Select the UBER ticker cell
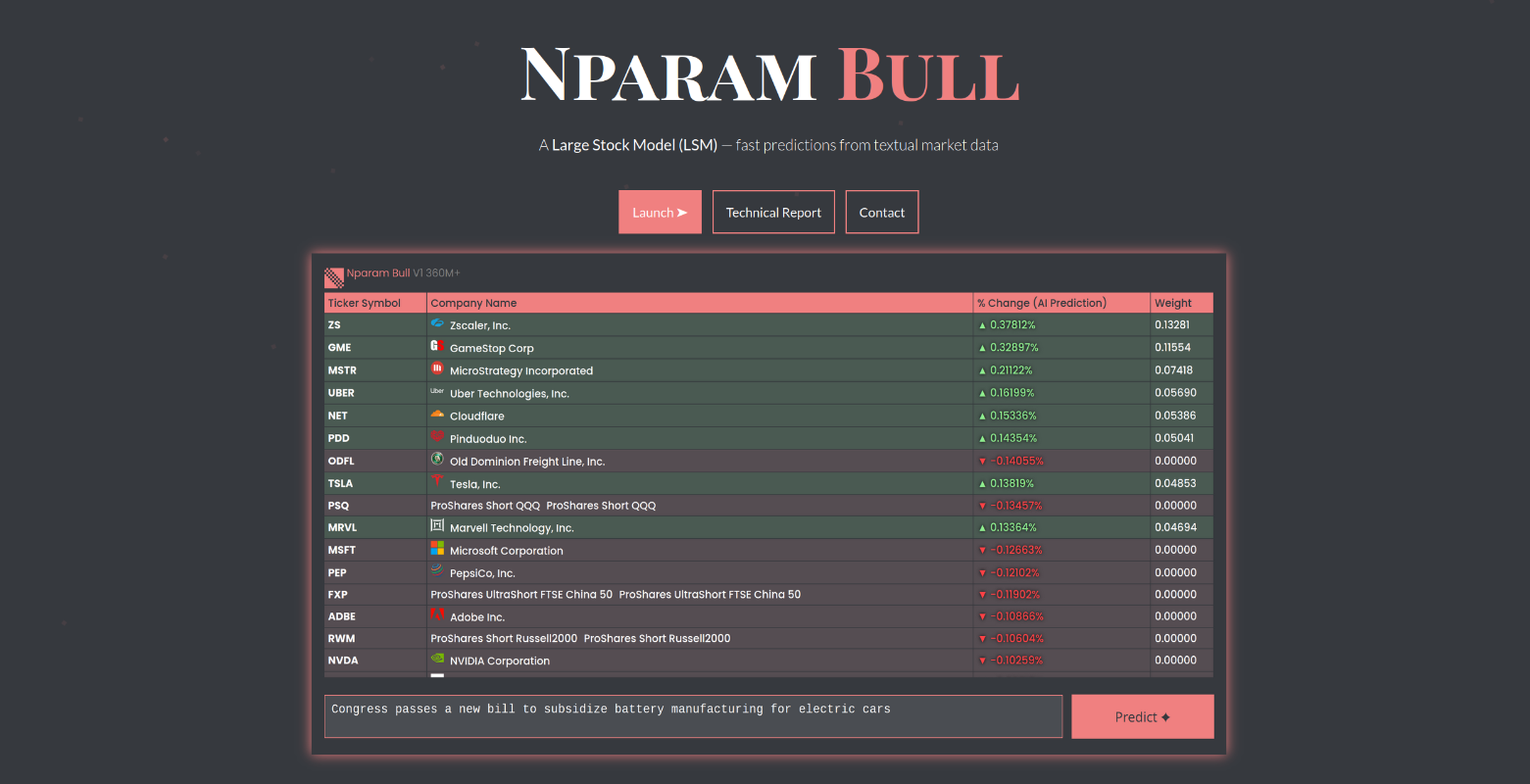This screenshot has height=784, width=1530. tap(375, 393)
